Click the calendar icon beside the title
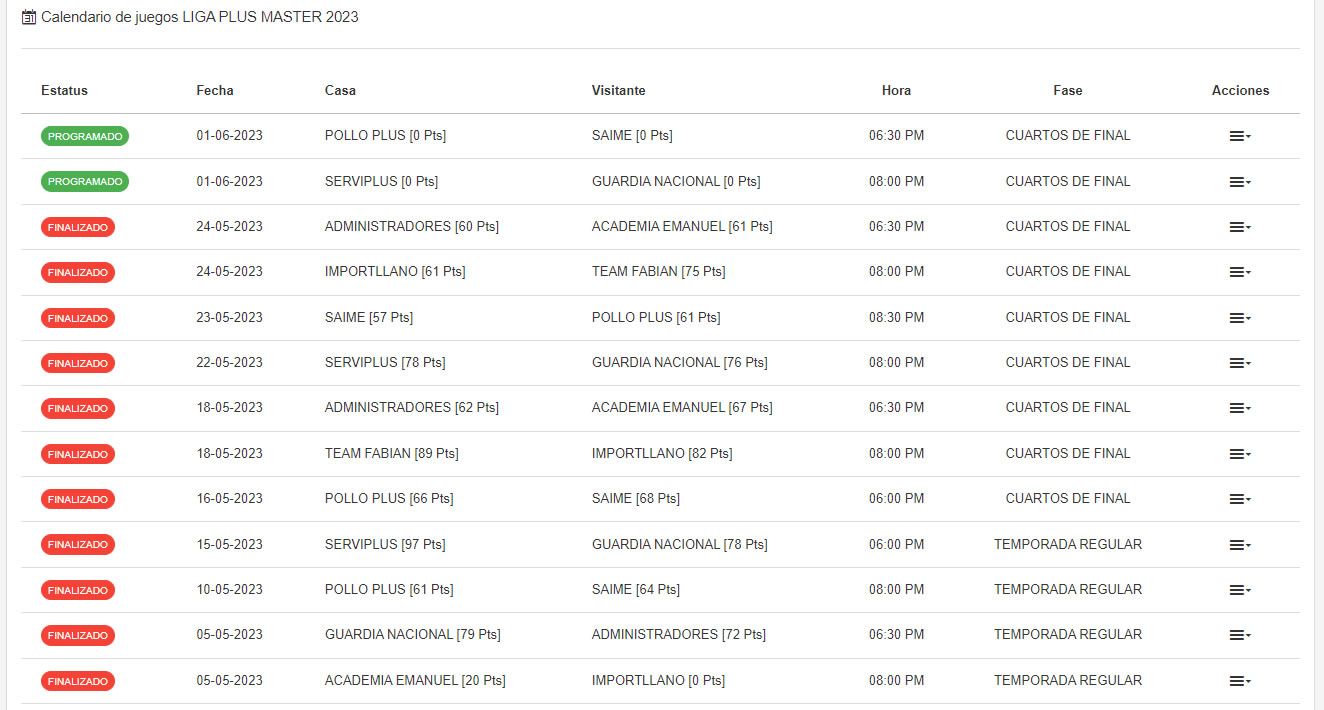The width and height of the screenshot is (1324, 710). point(29,17)
